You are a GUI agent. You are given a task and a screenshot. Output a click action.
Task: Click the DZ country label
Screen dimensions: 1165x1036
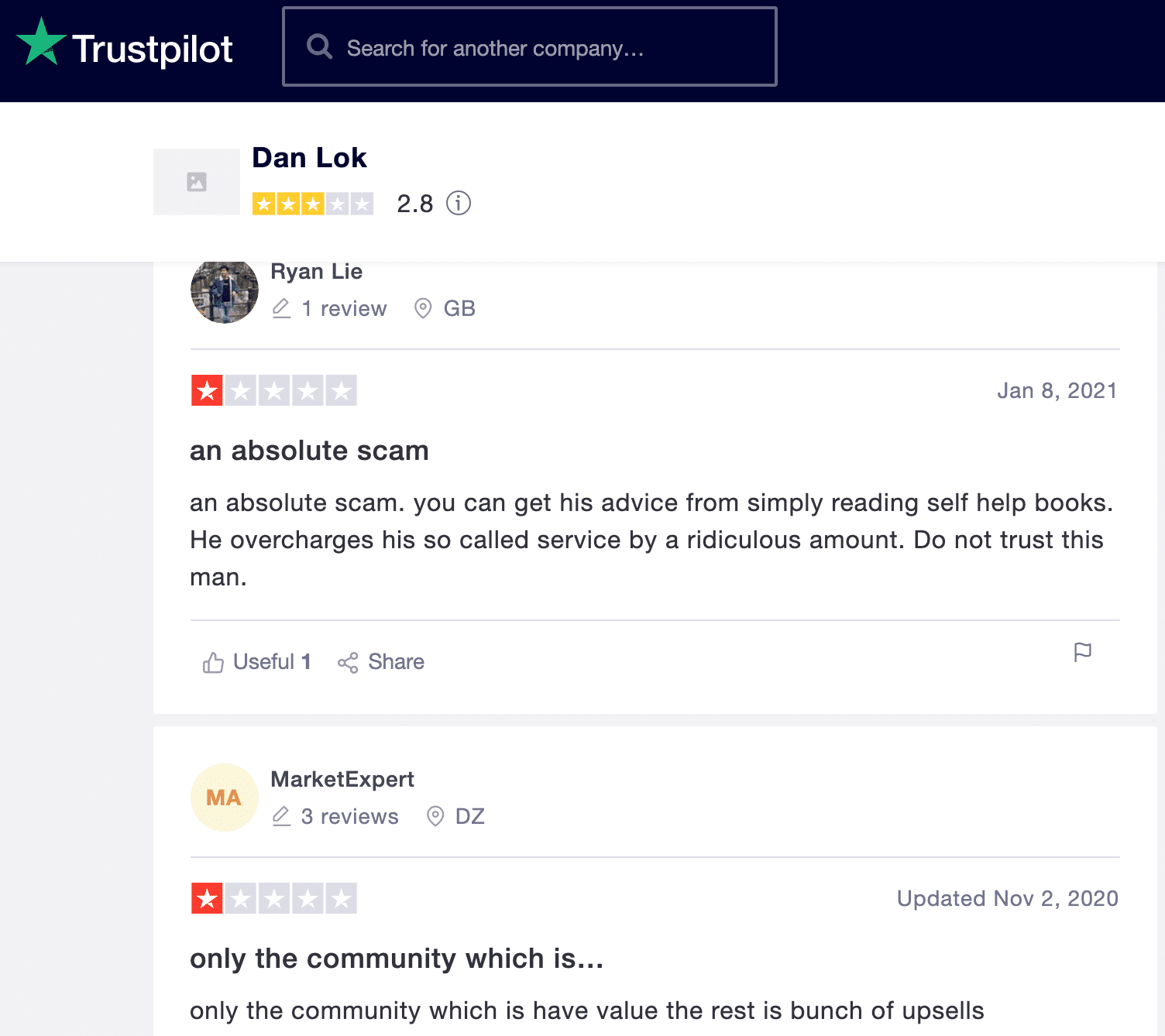tap(470, 816)
